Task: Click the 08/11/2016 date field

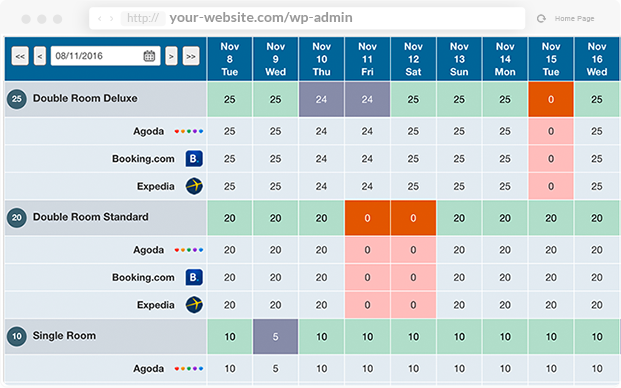Action: pyautogui.click(x=105, y=56)
